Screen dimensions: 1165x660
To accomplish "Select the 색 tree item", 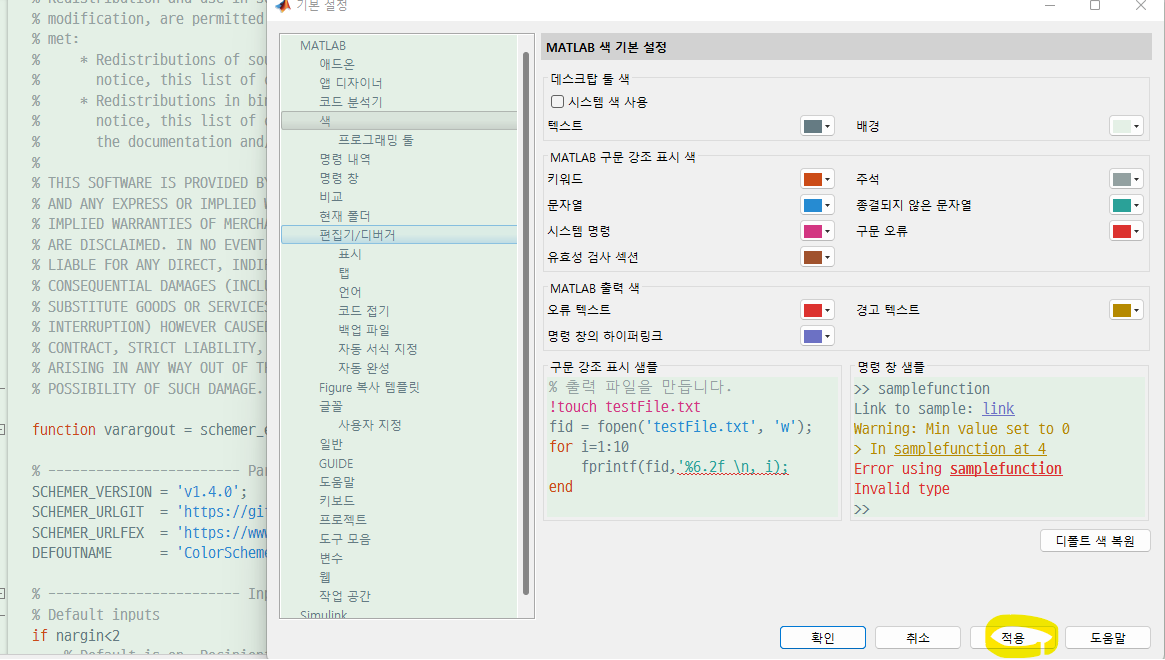I will [x=399, y=120].
